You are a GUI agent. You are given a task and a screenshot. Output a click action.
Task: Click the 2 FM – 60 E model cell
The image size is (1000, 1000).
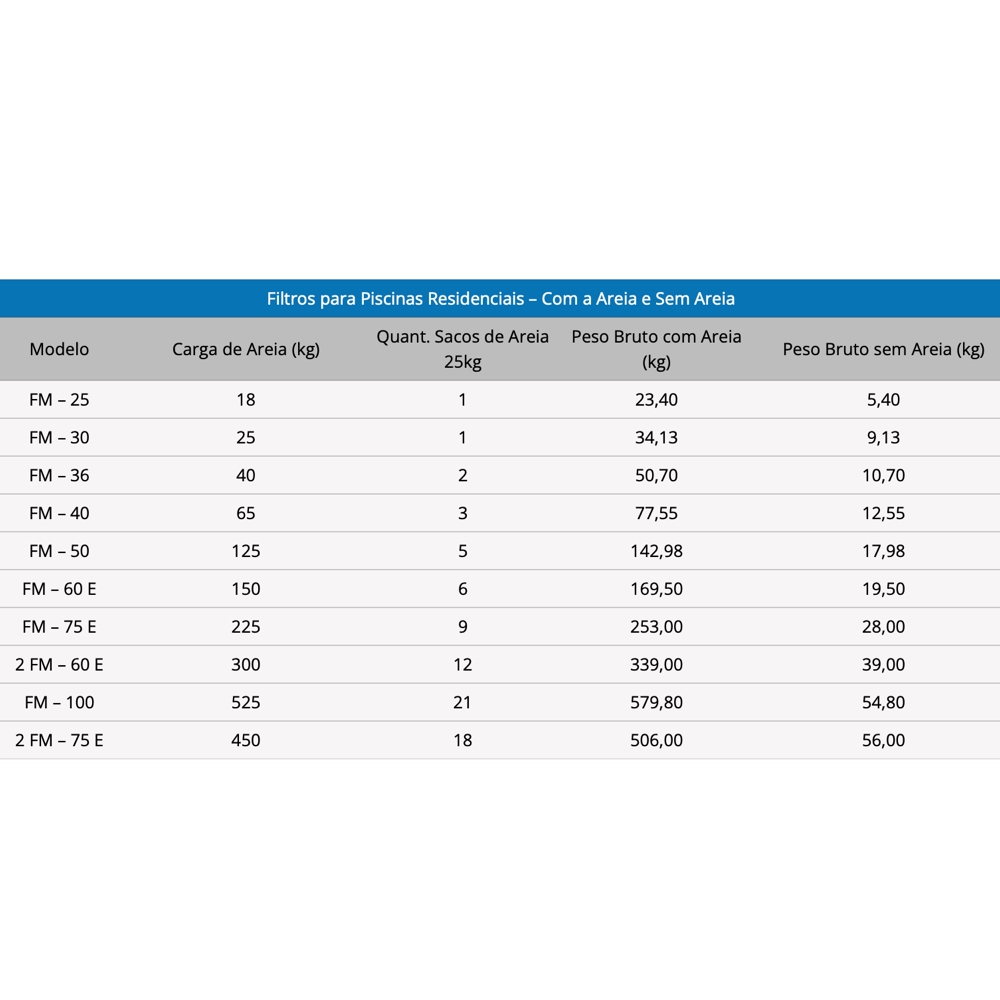click(x=59, y=665)
